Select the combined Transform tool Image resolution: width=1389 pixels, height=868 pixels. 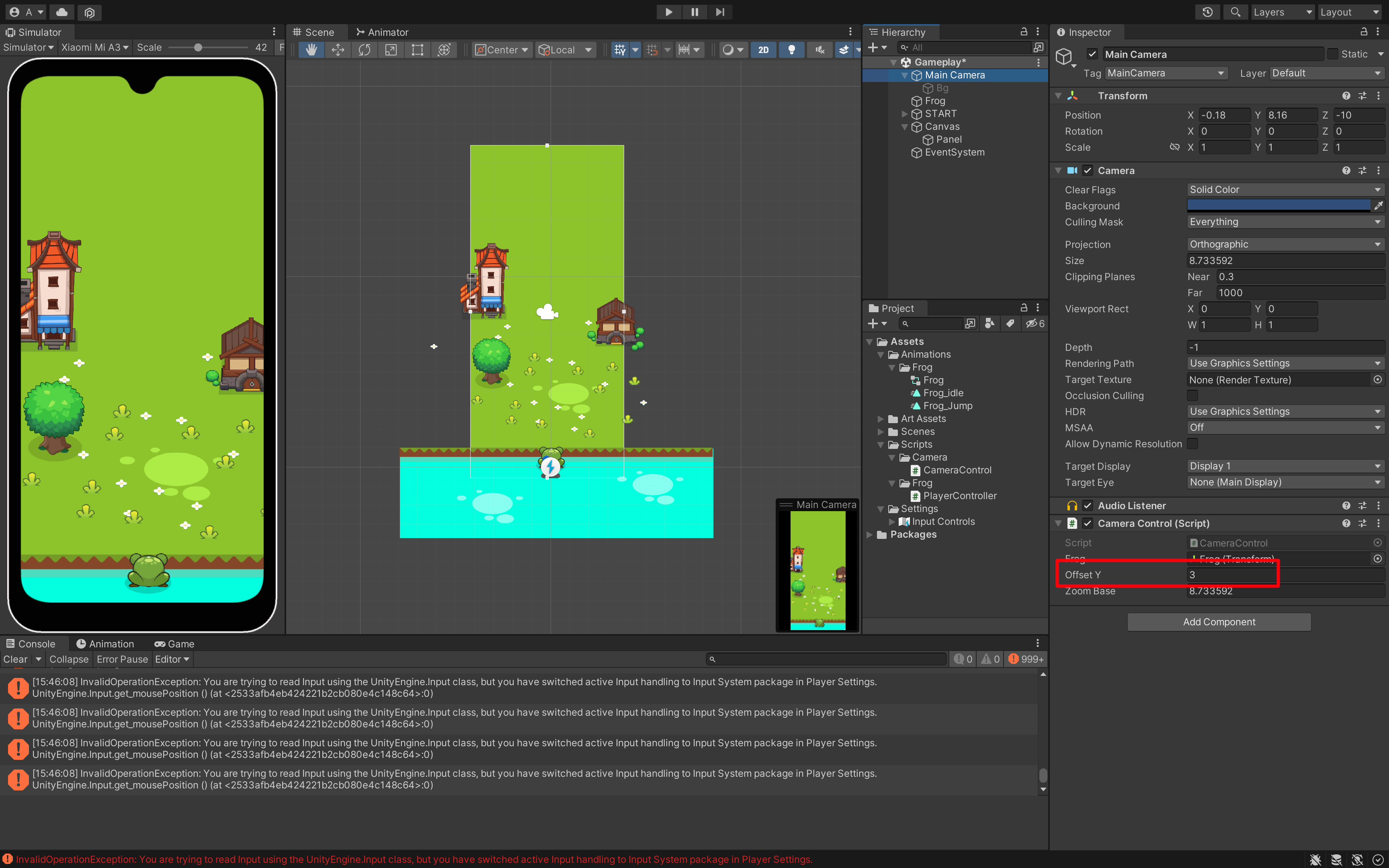click(444, 50)
